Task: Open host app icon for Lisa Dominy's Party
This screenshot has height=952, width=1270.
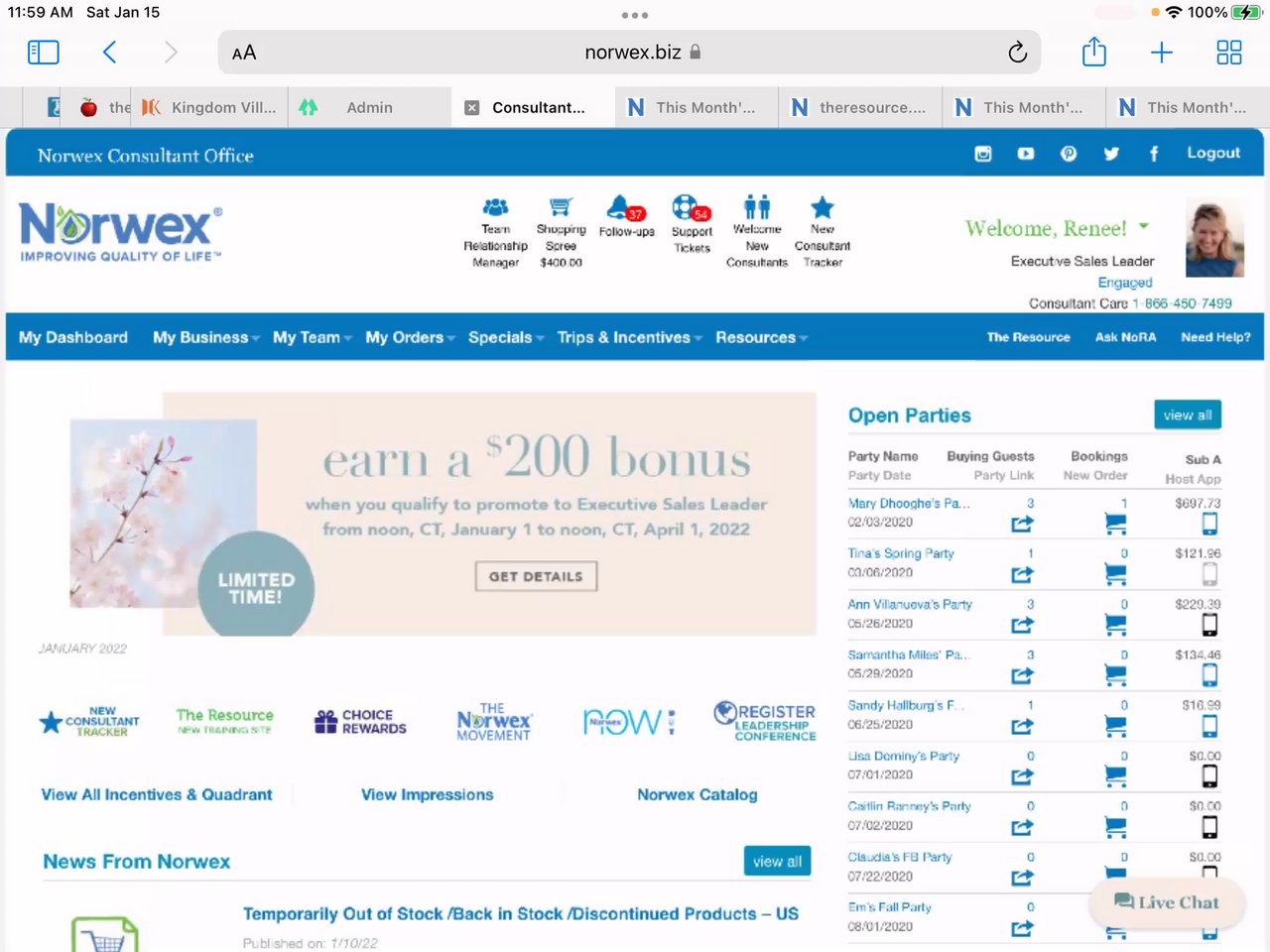Action: pos(1209,775)
